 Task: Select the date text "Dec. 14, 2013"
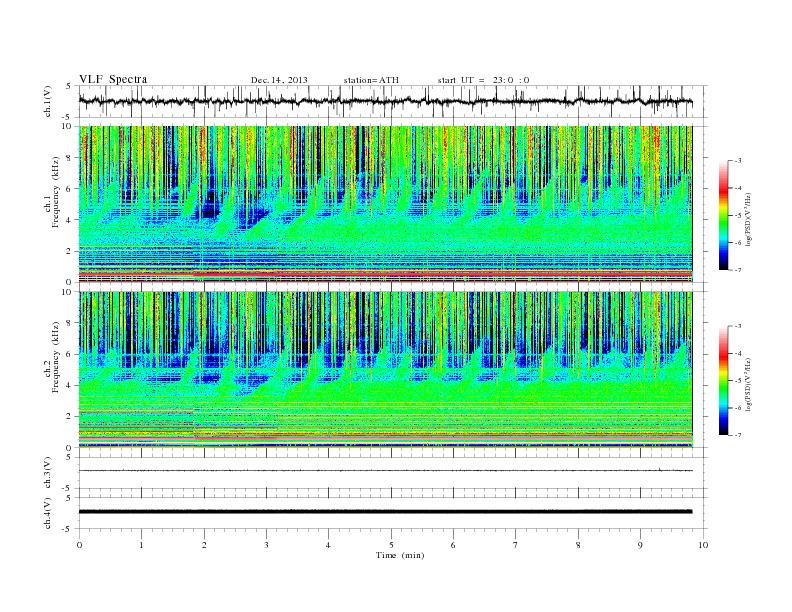click(279, 80)
